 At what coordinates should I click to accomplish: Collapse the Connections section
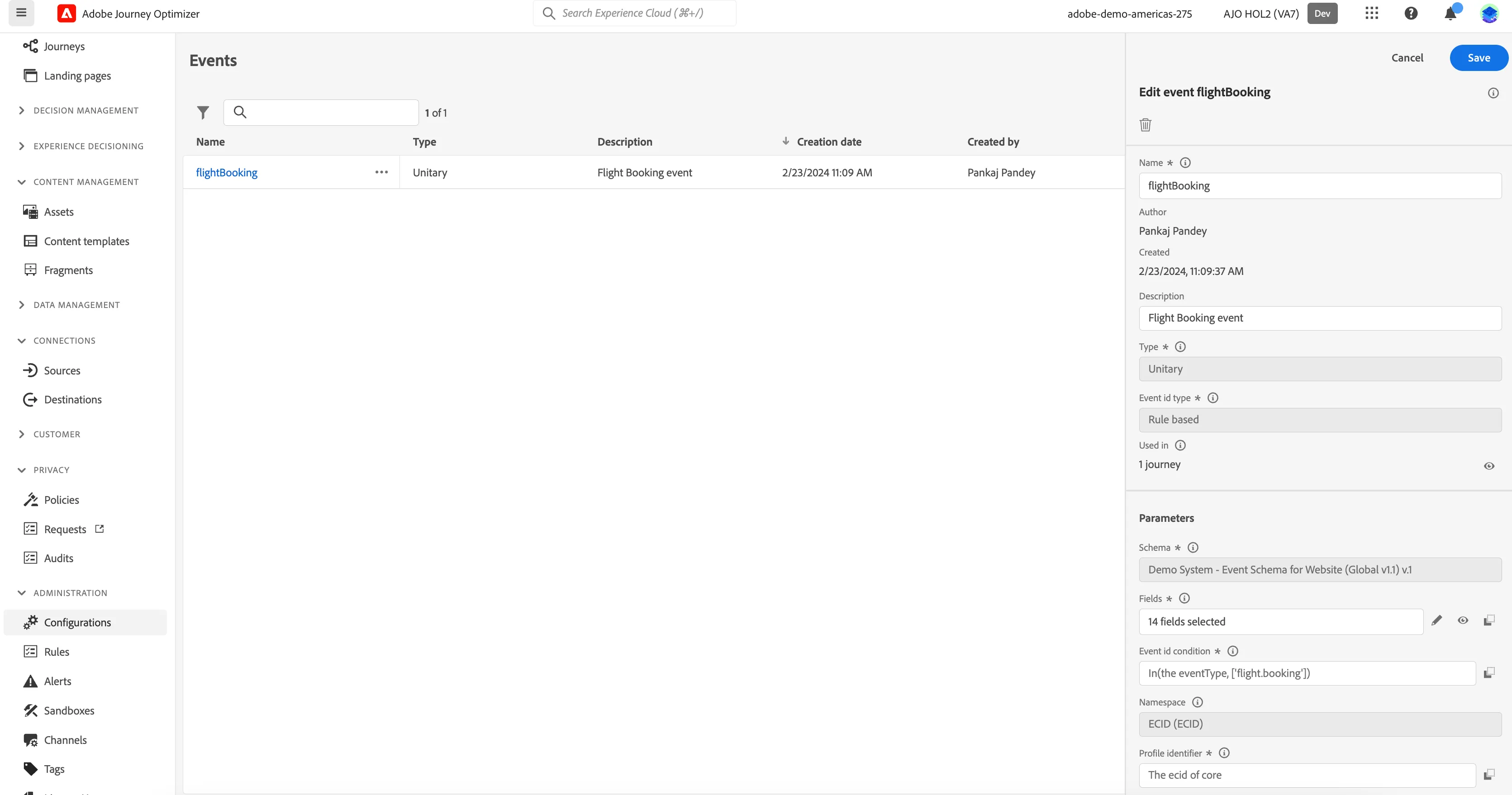point(64,341)
